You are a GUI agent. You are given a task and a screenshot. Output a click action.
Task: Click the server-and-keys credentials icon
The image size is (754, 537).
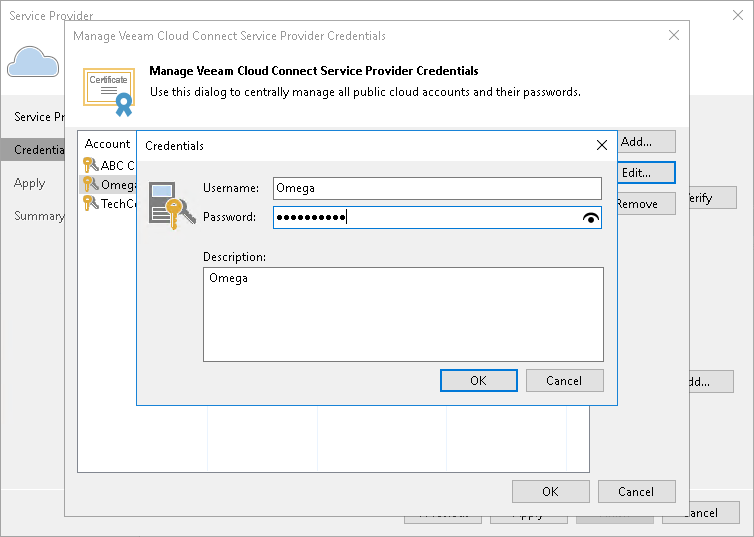point(172,205)
